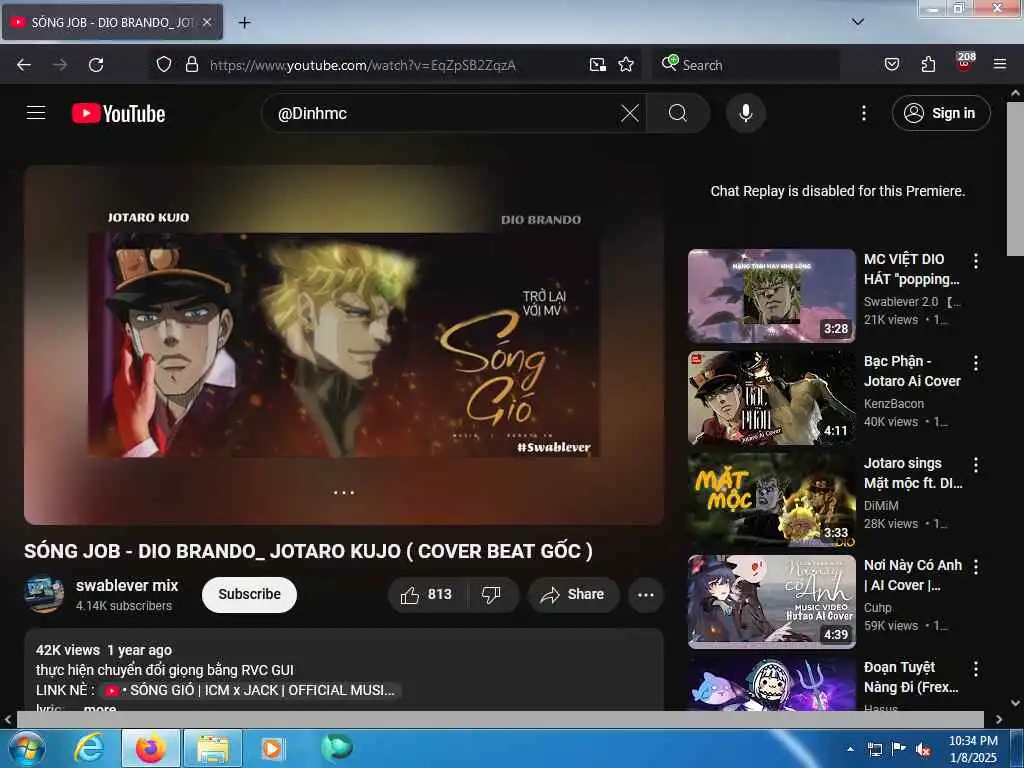Image resolution: width=1024 pixels, height=768 pixels.
Task: Close the SÓNG JOB browser tab
Action: click(x=207, y=22)
